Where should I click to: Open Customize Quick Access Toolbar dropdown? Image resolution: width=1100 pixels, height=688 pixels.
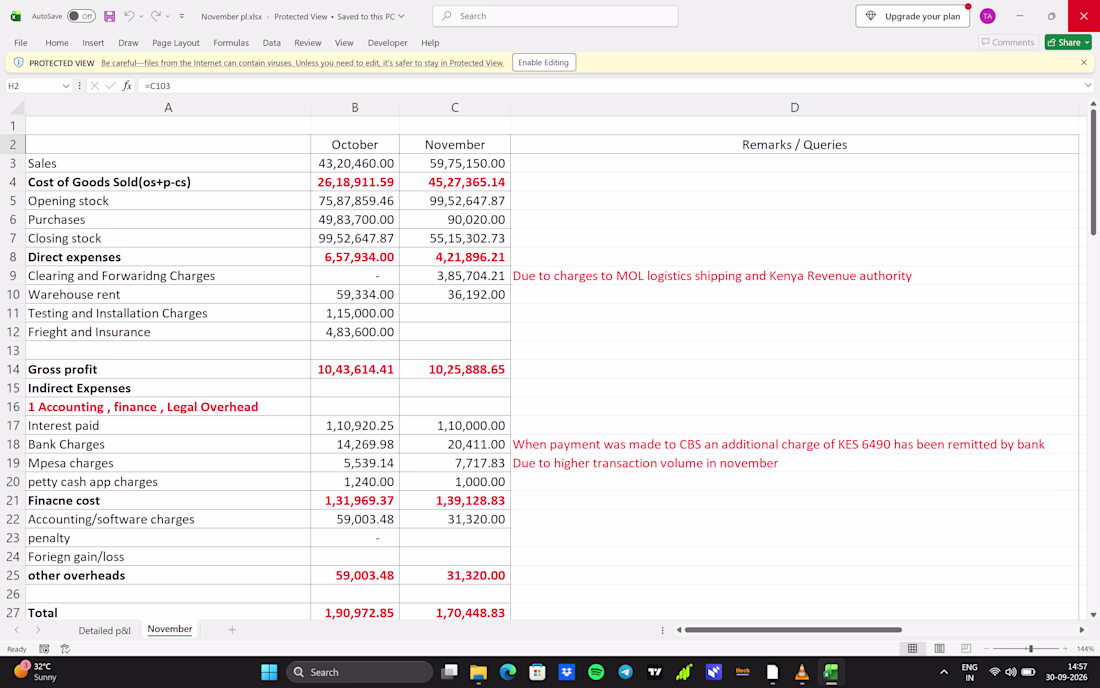(182, 16)
